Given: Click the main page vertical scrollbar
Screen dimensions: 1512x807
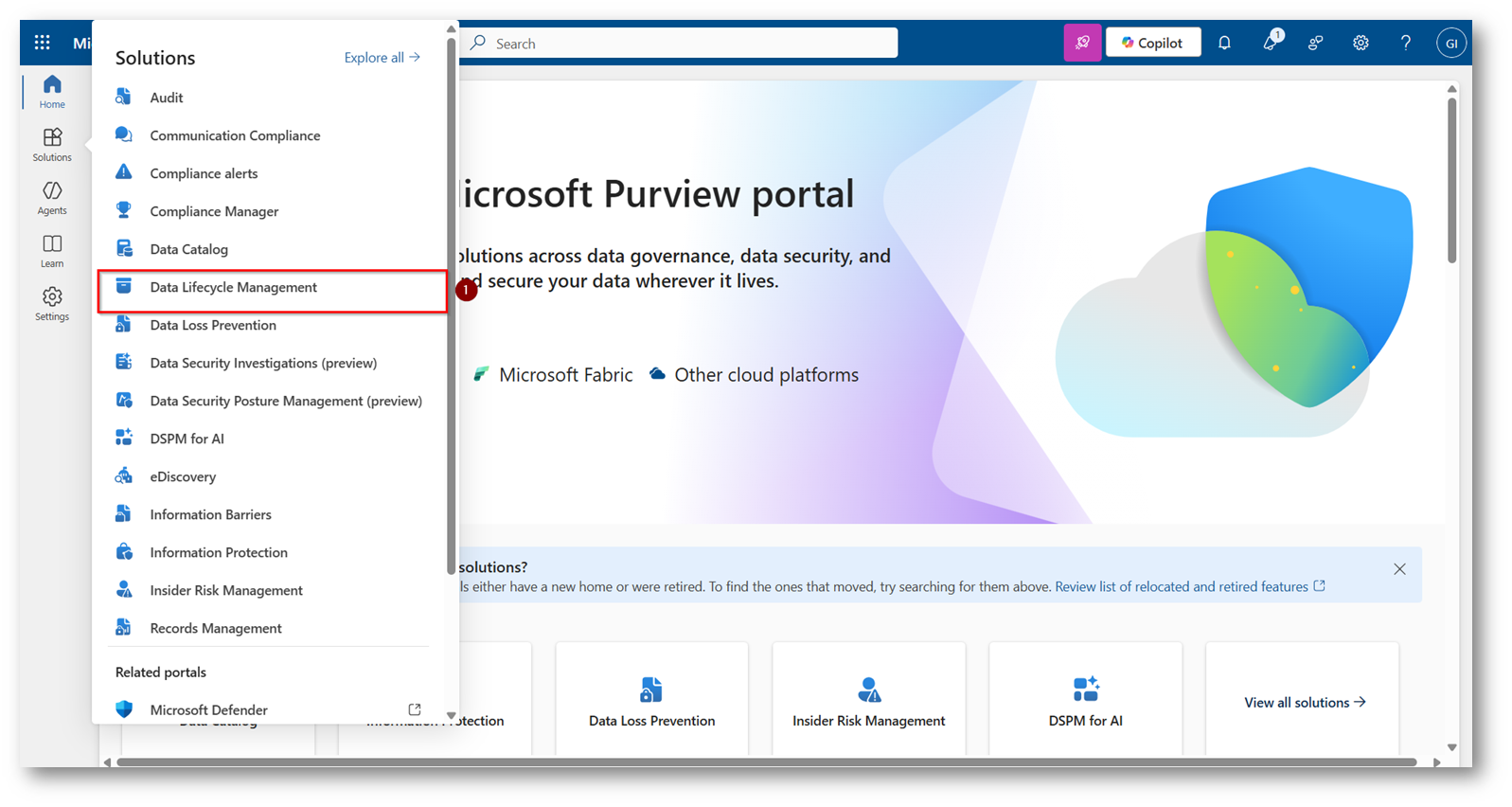Looking at the screenshot, I should point(1451,180).
